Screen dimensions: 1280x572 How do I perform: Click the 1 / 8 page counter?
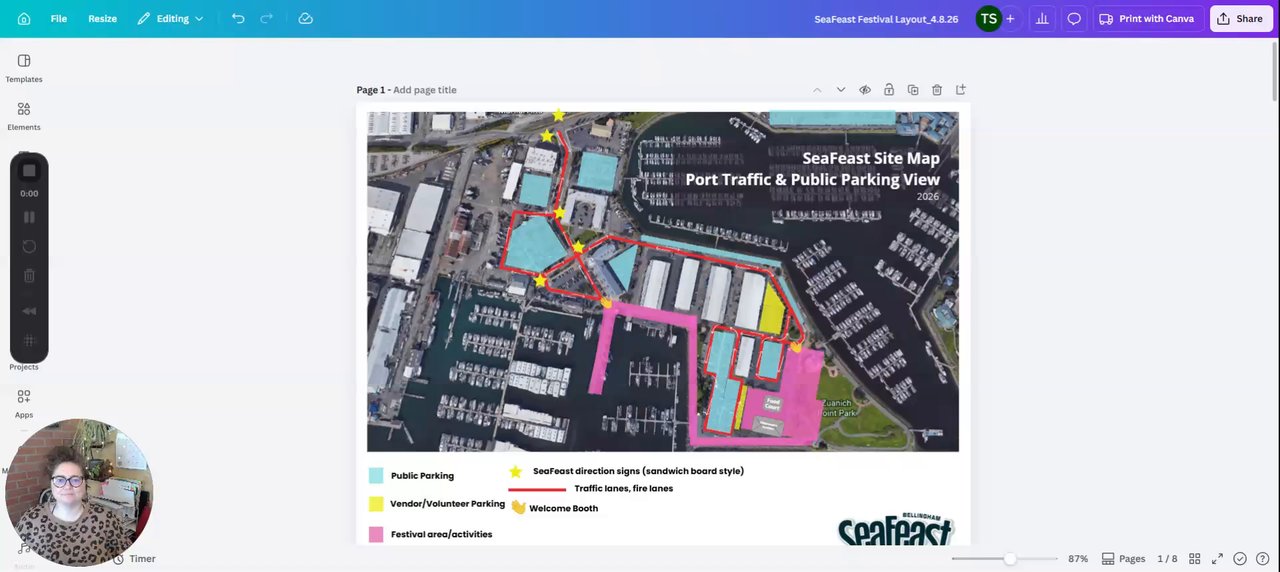click(1167, 559)
